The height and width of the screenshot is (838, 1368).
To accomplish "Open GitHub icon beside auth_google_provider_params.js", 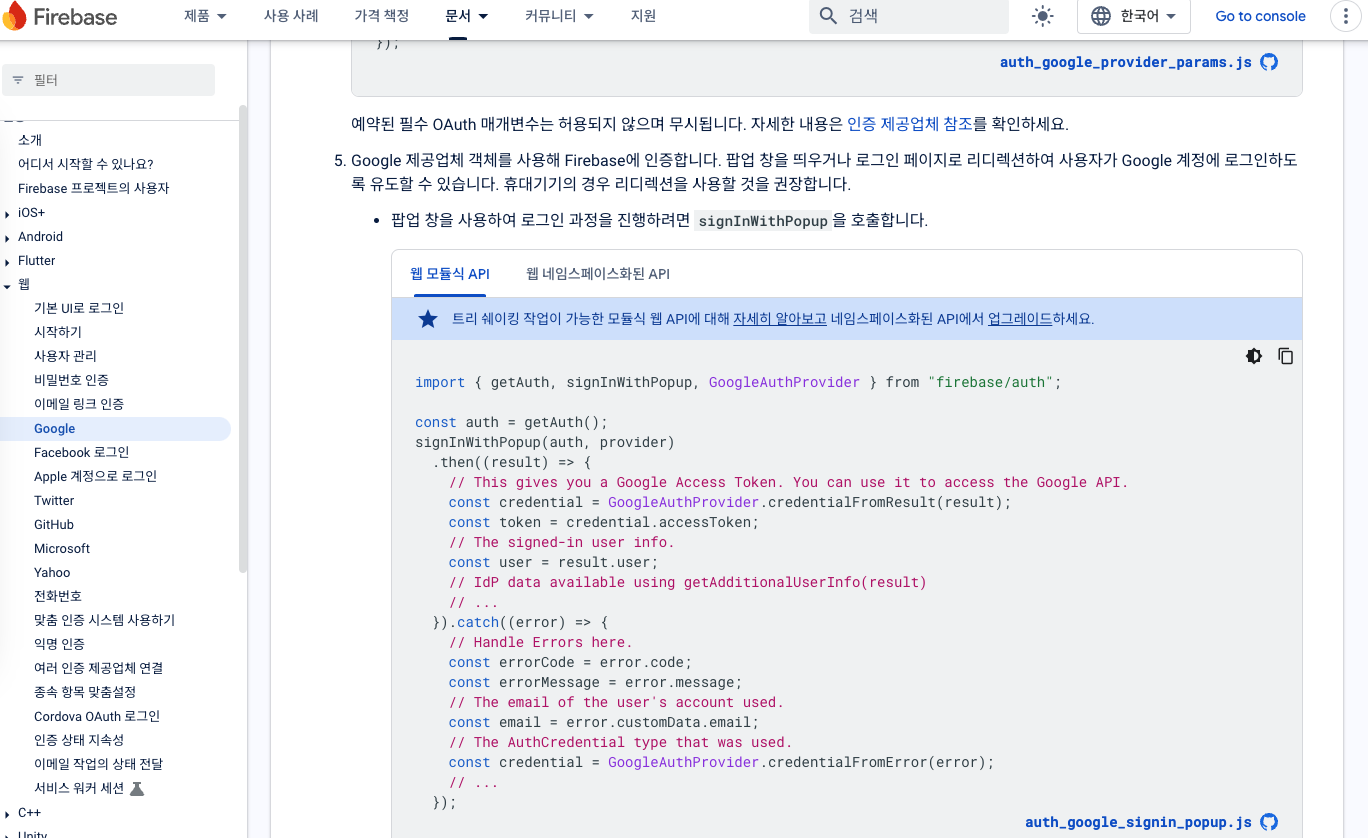I will tap(1269, 62).
